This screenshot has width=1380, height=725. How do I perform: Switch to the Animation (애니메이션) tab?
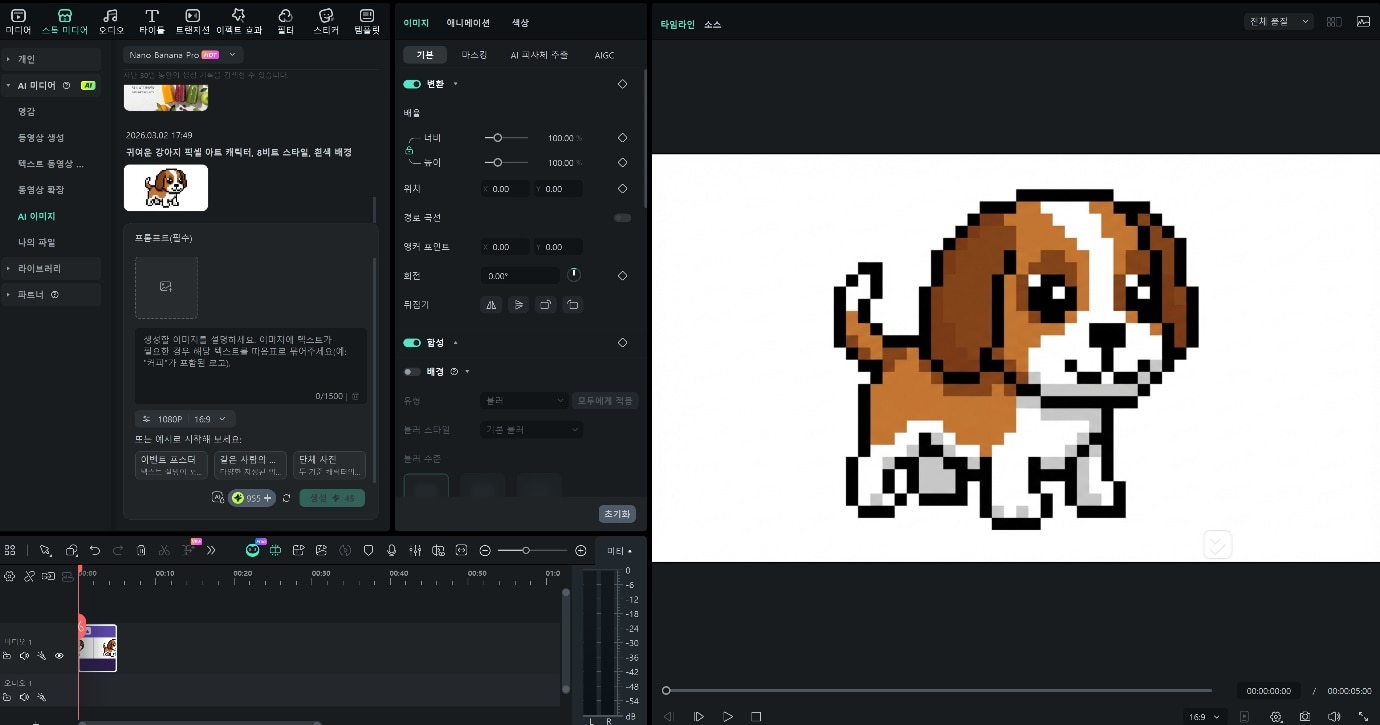[x=468, y=22]
